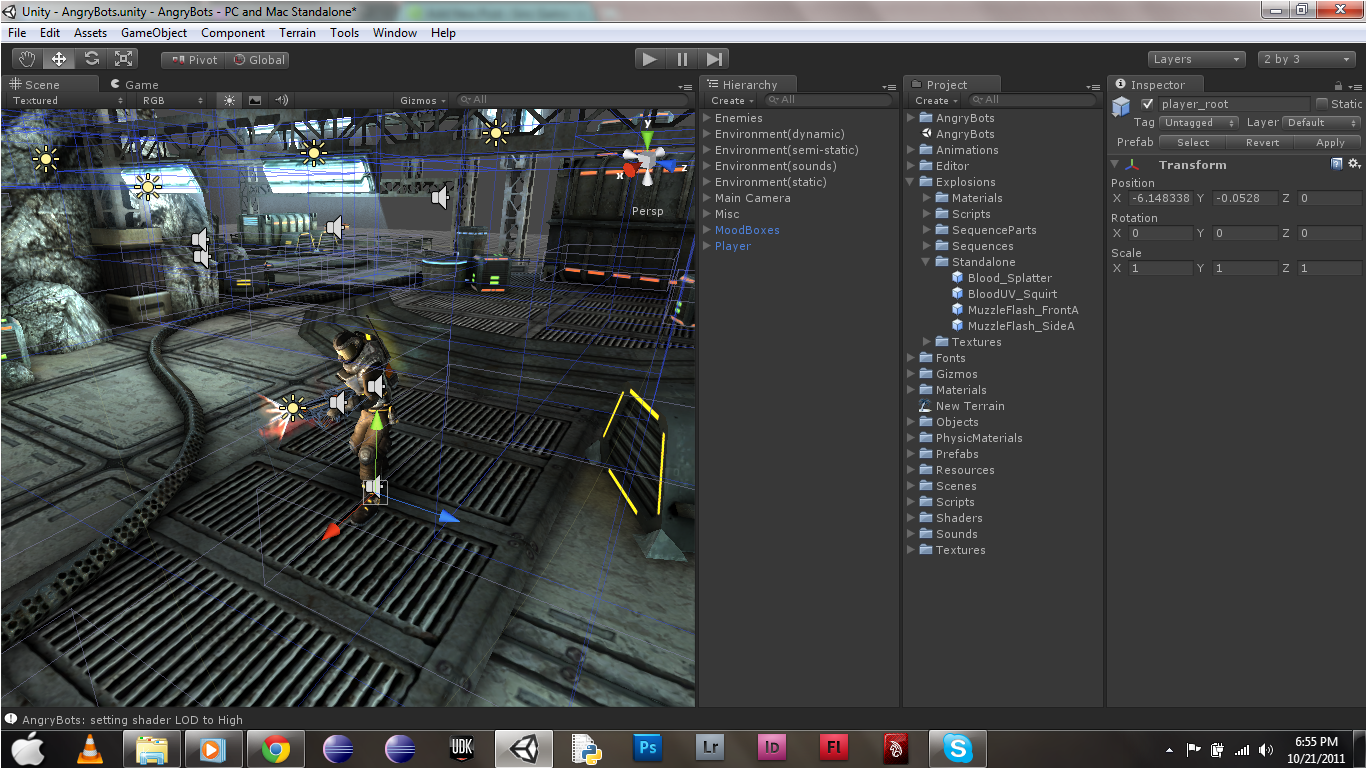The width and height of the screenshot is (1366, 768).
Task: Open the Transform help book icon
Action: (1337, 164)
